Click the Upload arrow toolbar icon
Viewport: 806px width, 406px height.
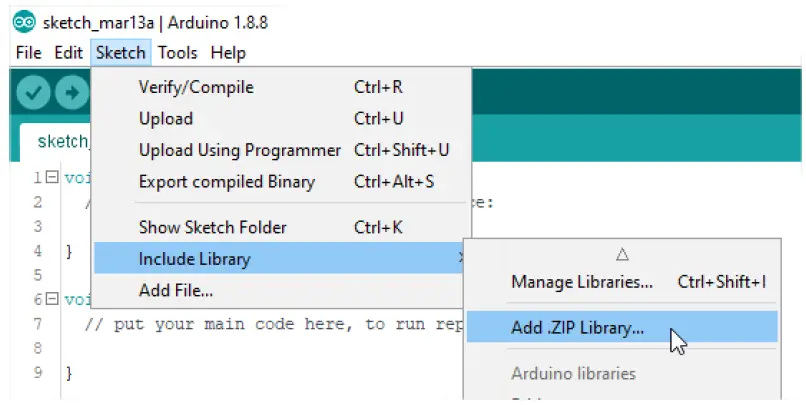pyautogui.click(x=71, y=93)
